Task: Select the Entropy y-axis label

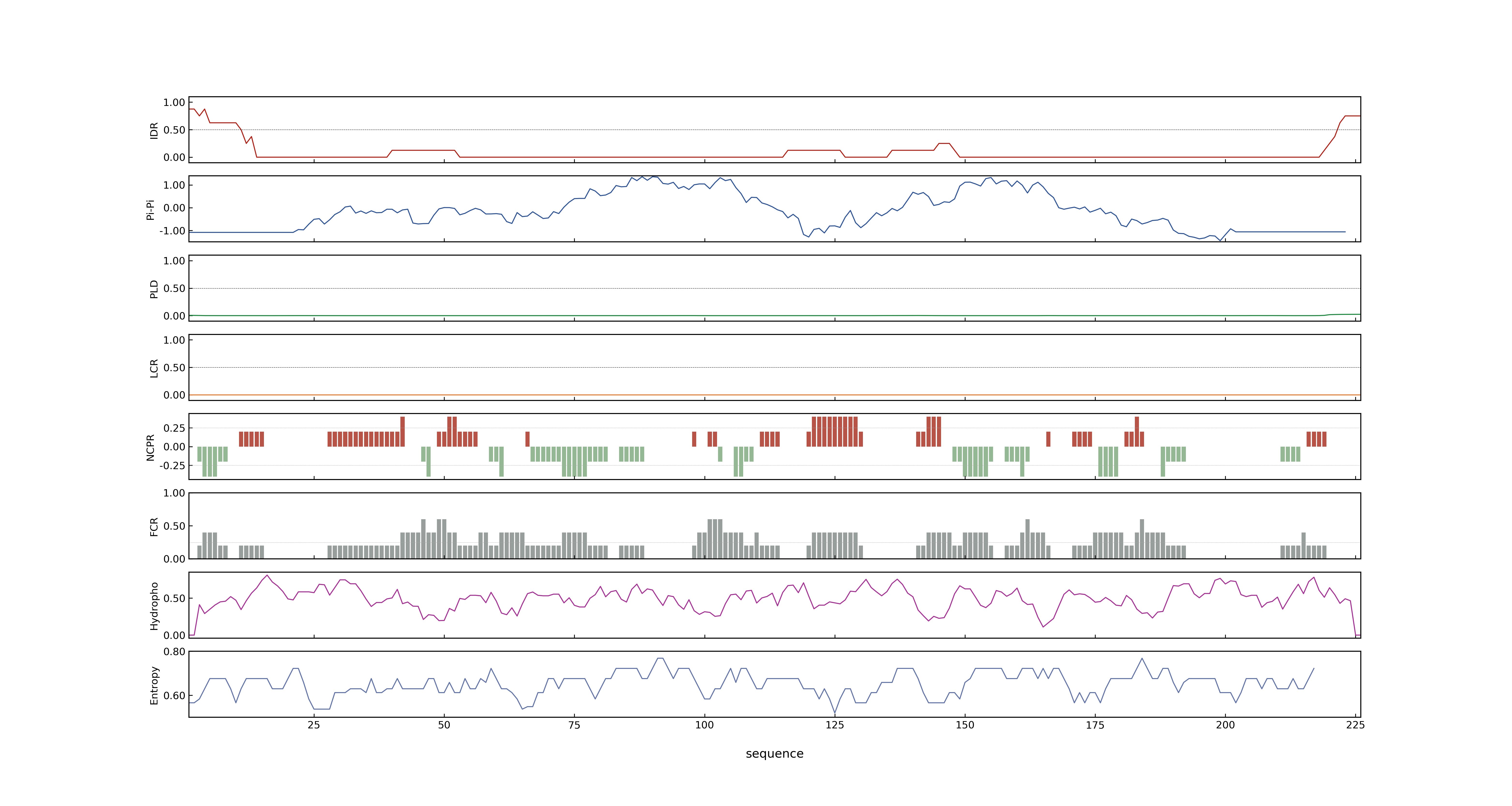Action: pyautogui.click(x=154, y=685)
